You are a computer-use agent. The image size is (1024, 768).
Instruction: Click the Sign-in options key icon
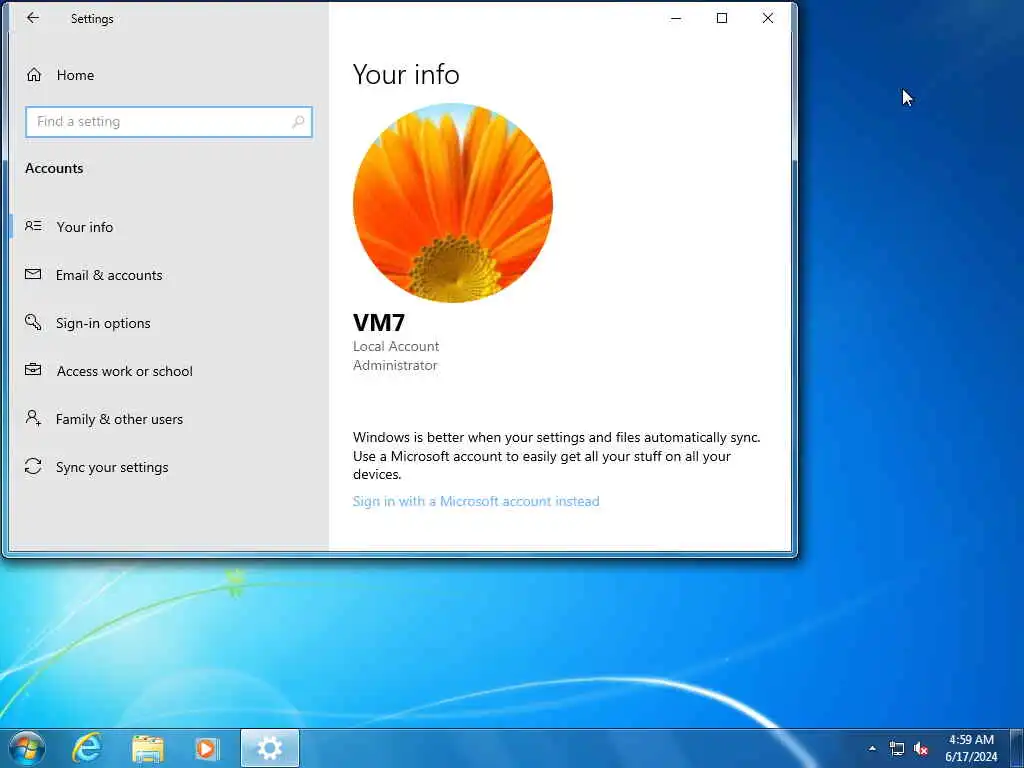(33, 322)
